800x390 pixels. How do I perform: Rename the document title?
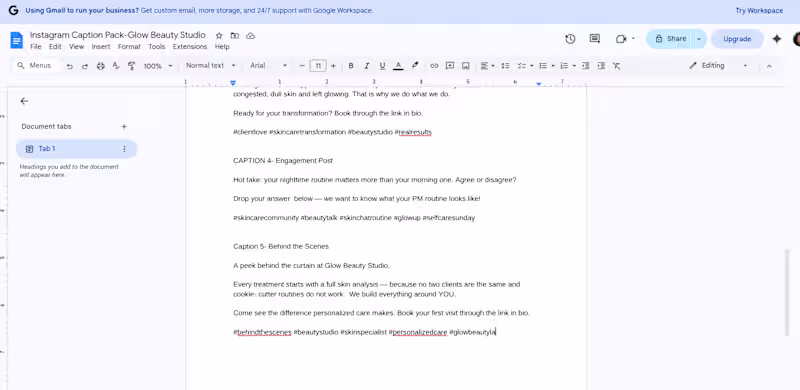pyautogui.click(x=118, y=35)
